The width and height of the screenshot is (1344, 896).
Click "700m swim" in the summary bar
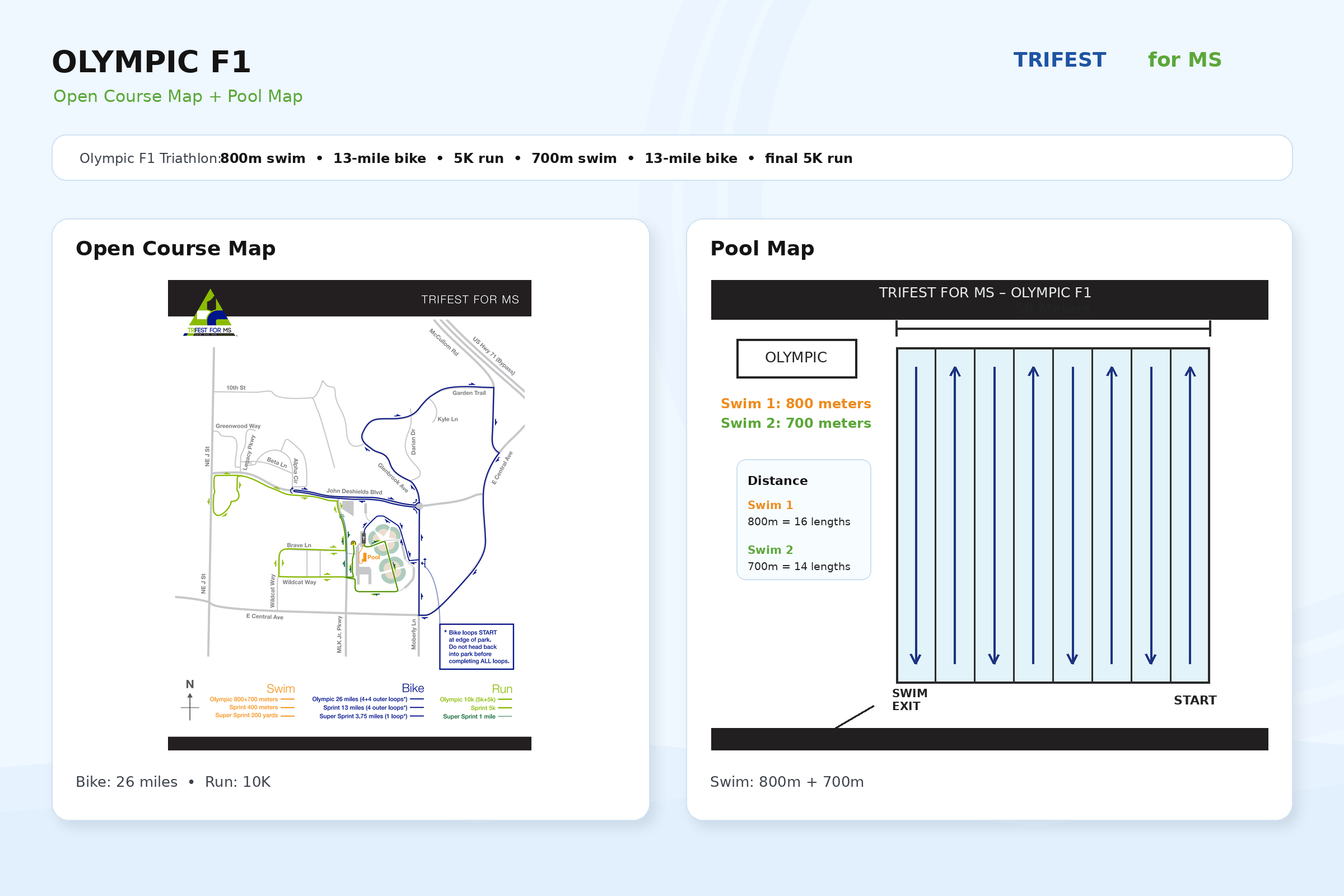575,158
